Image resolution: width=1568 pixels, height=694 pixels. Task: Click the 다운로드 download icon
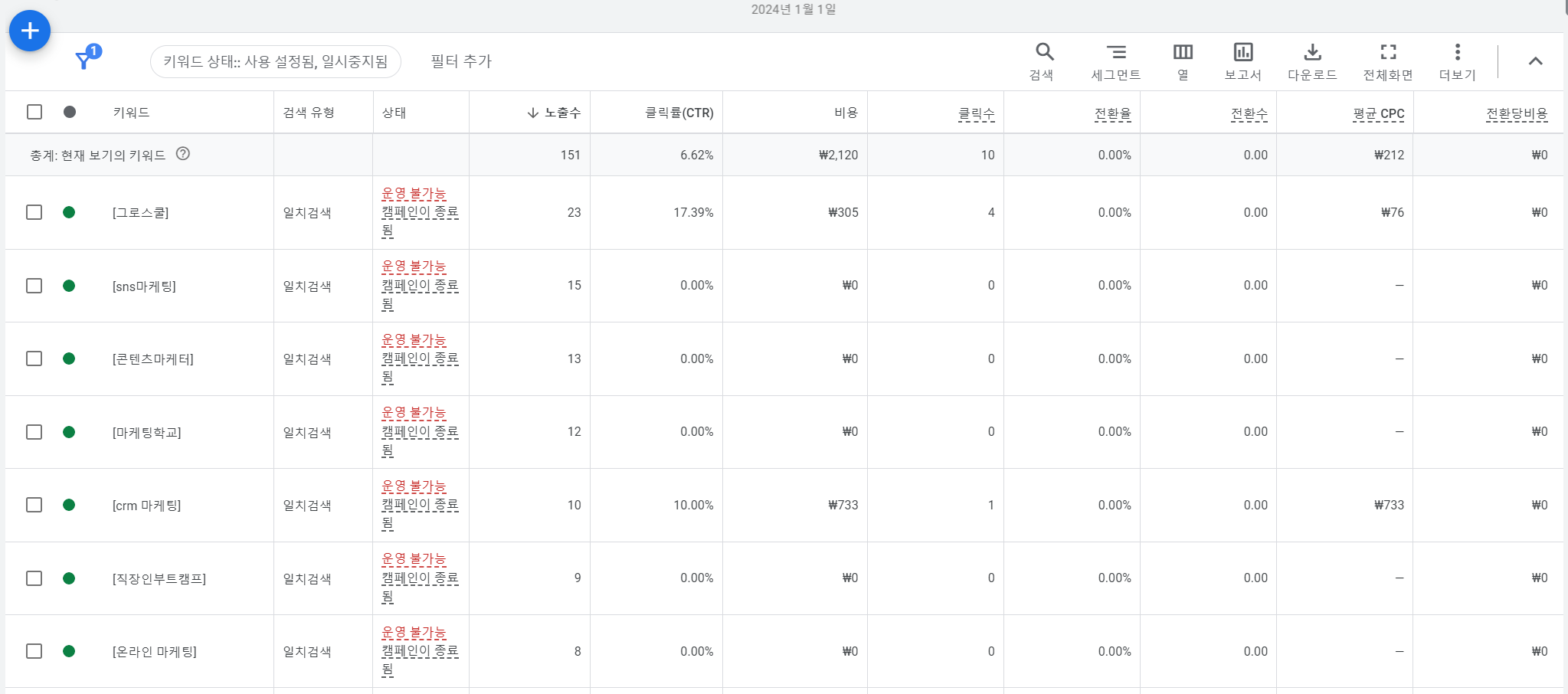1312,61
